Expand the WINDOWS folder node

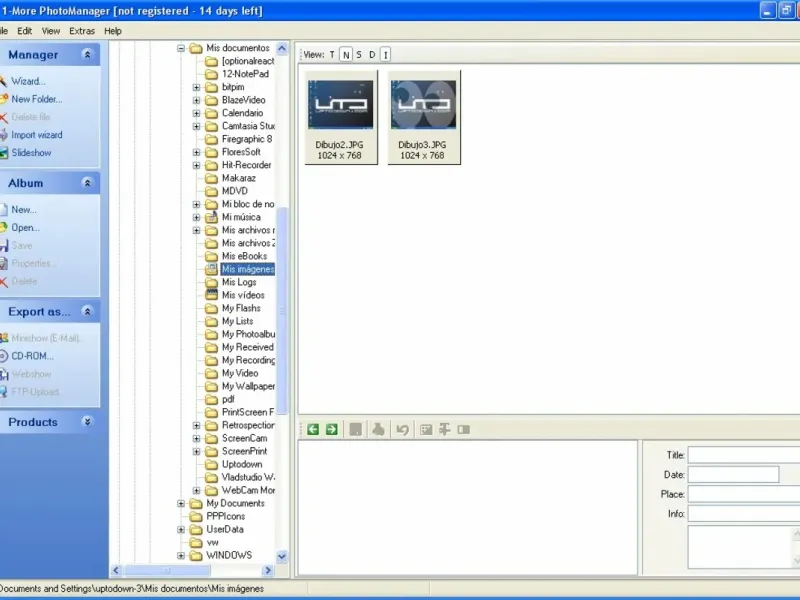tap(181, 556)
